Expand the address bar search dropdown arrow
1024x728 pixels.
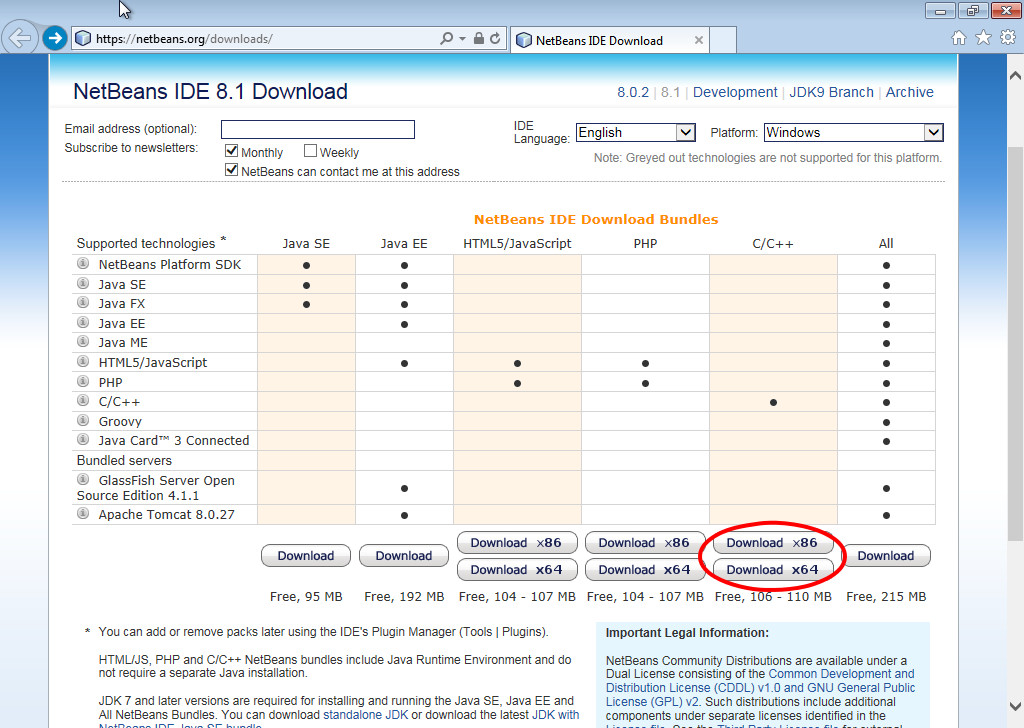point(462,39)
